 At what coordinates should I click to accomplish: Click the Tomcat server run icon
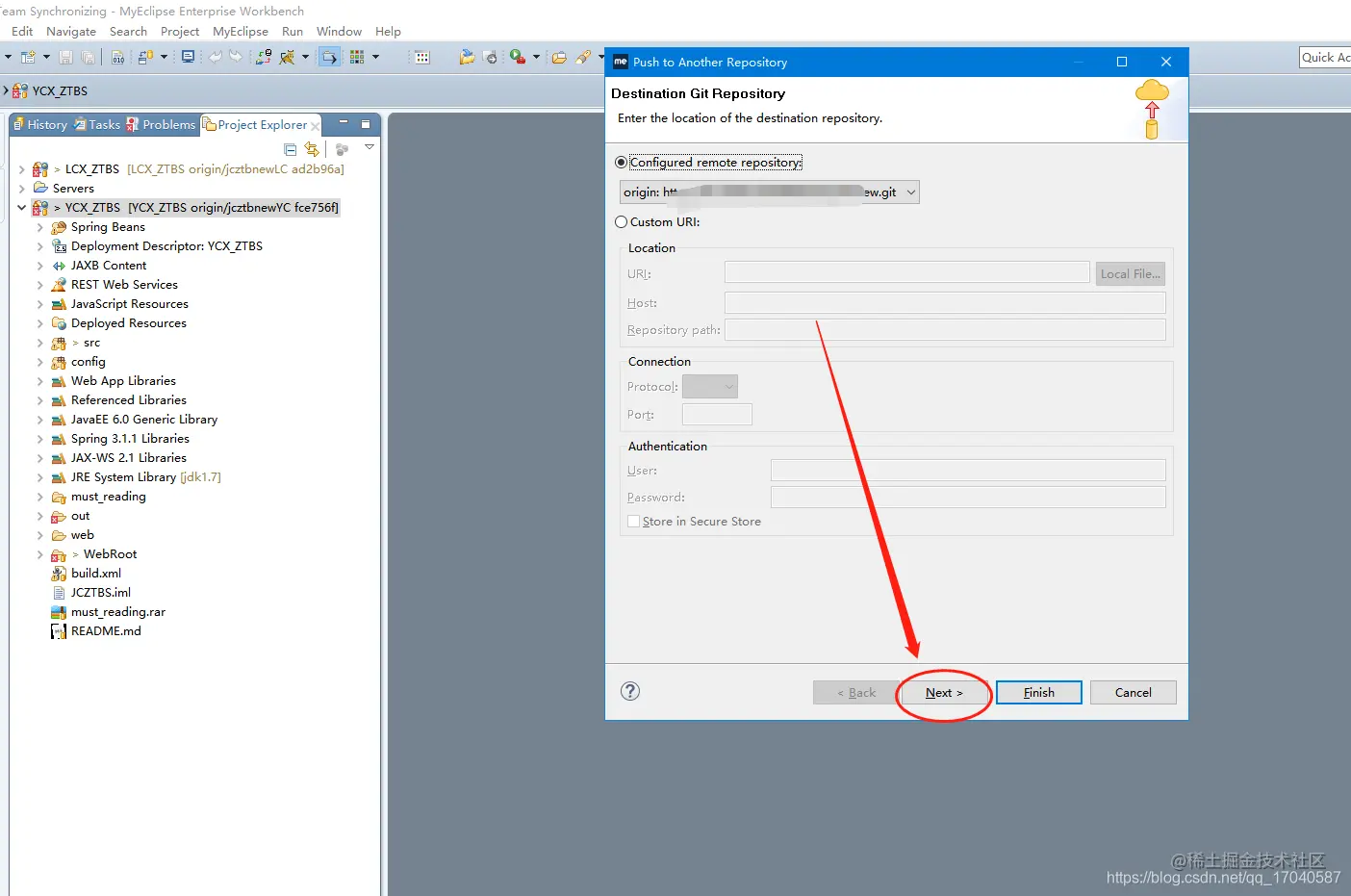tap(287, 58)
